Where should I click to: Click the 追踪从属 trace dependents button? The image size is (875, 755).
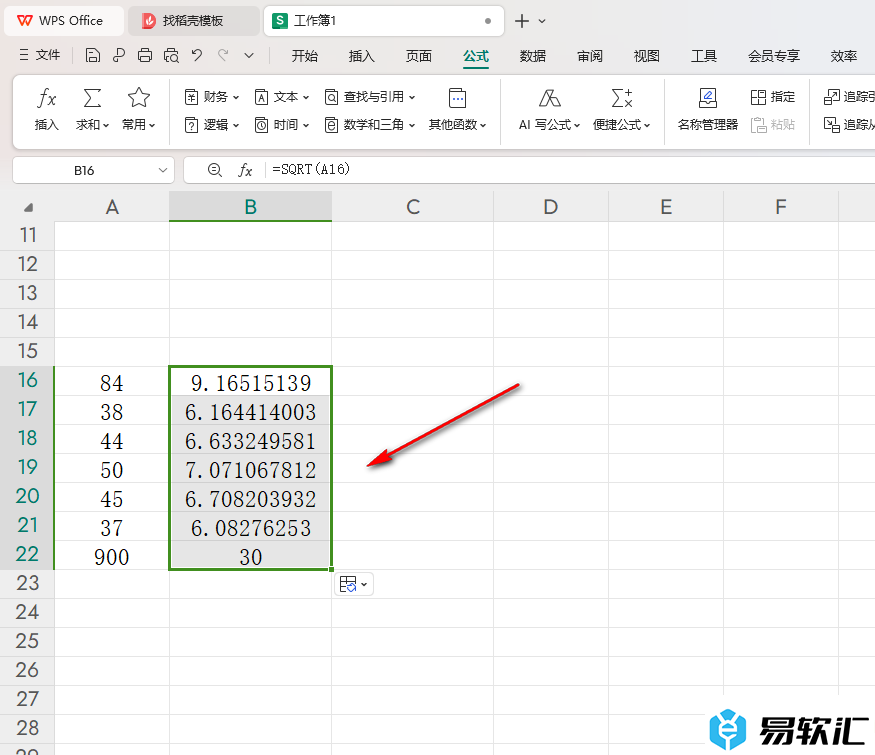click(x=849, y=124)
